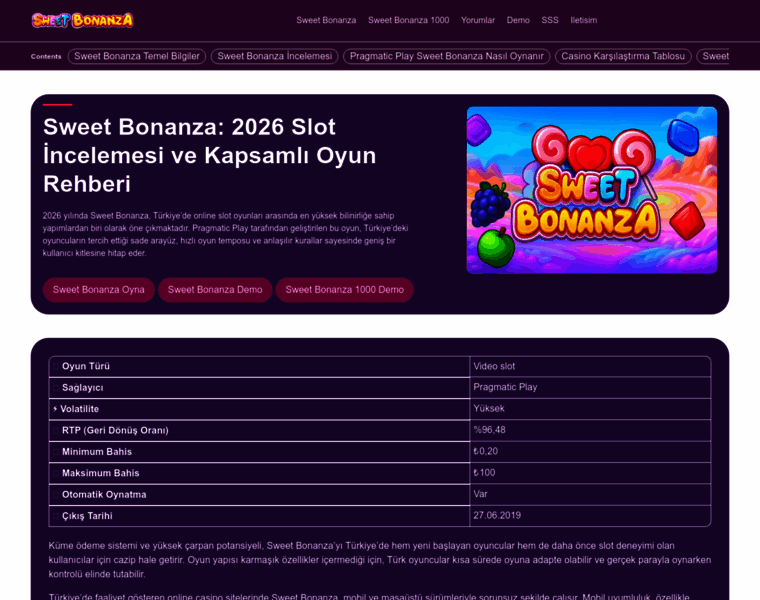
Task: Go to Yorumlar section
Action: point(478,20)
